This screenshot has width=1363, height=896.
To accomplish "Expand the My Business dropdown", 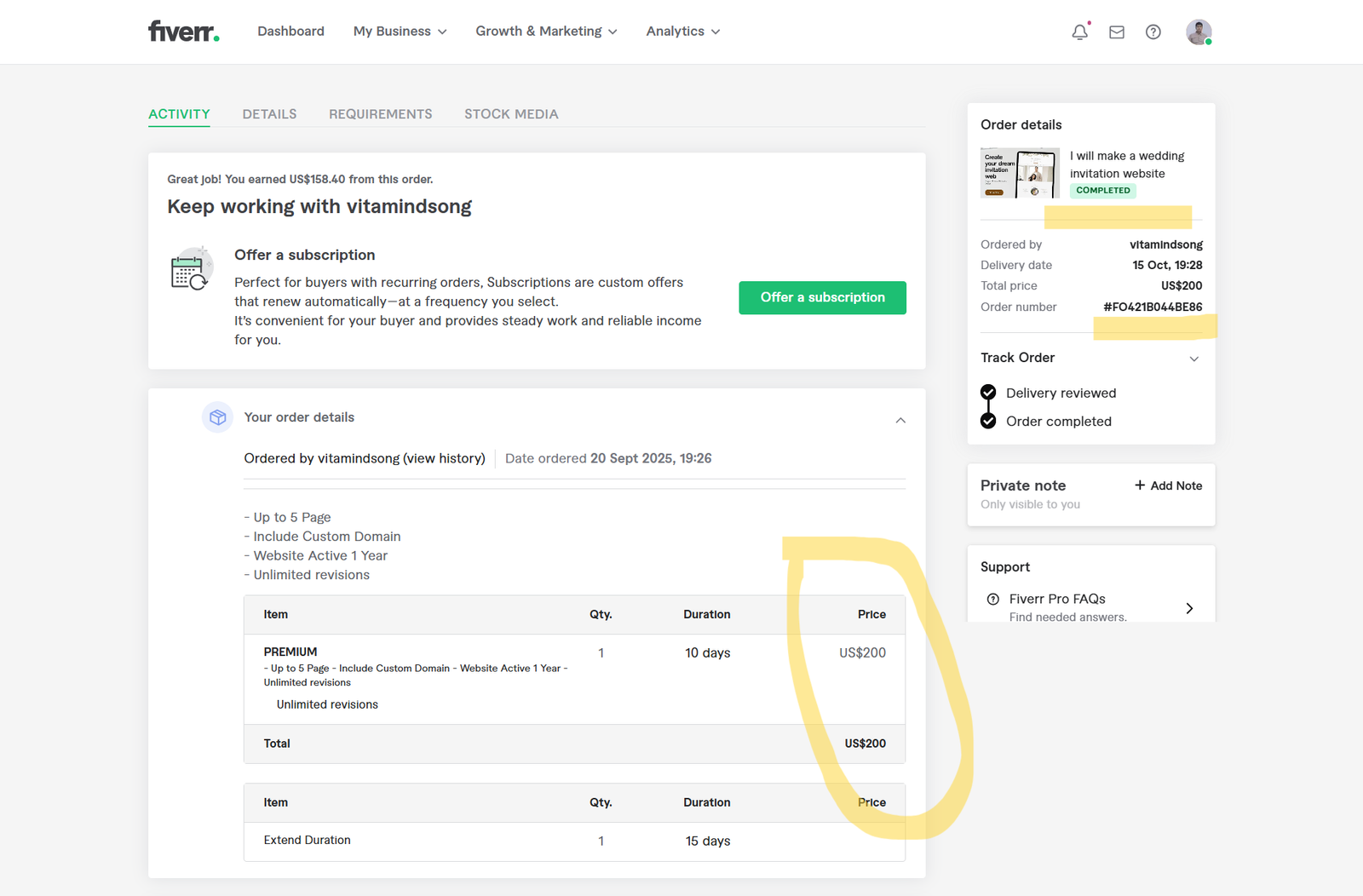I will tap(400, 32).
